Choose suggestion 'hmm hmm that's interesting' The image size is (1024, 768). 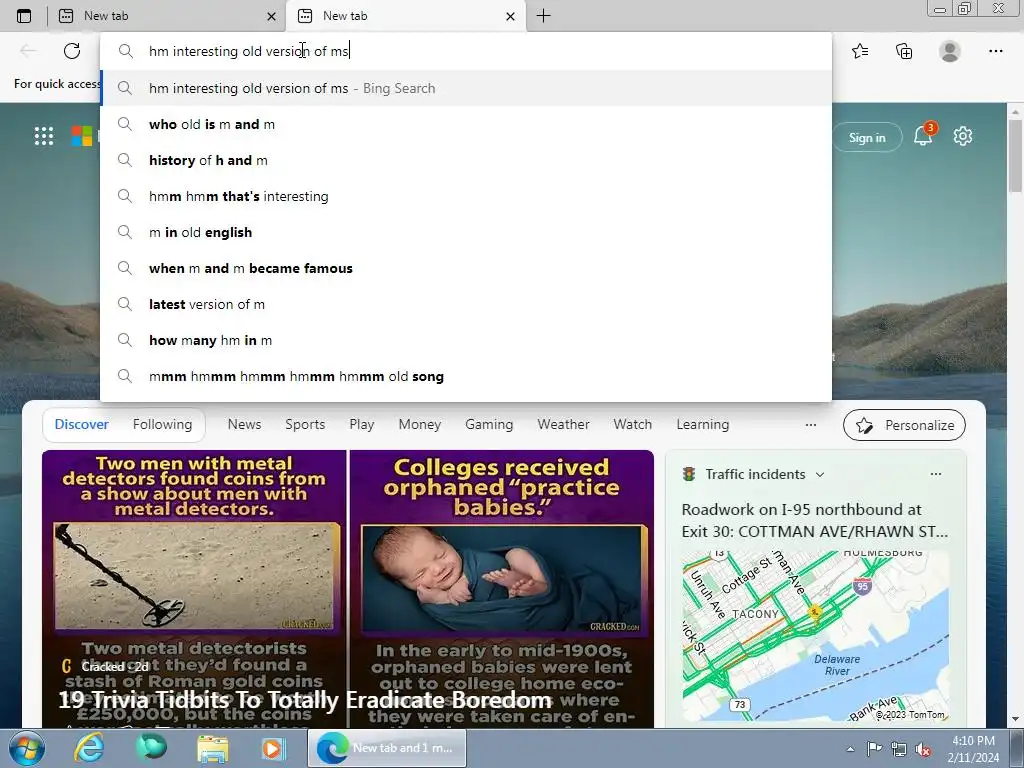pyautogui.click(x=467, y=196)
